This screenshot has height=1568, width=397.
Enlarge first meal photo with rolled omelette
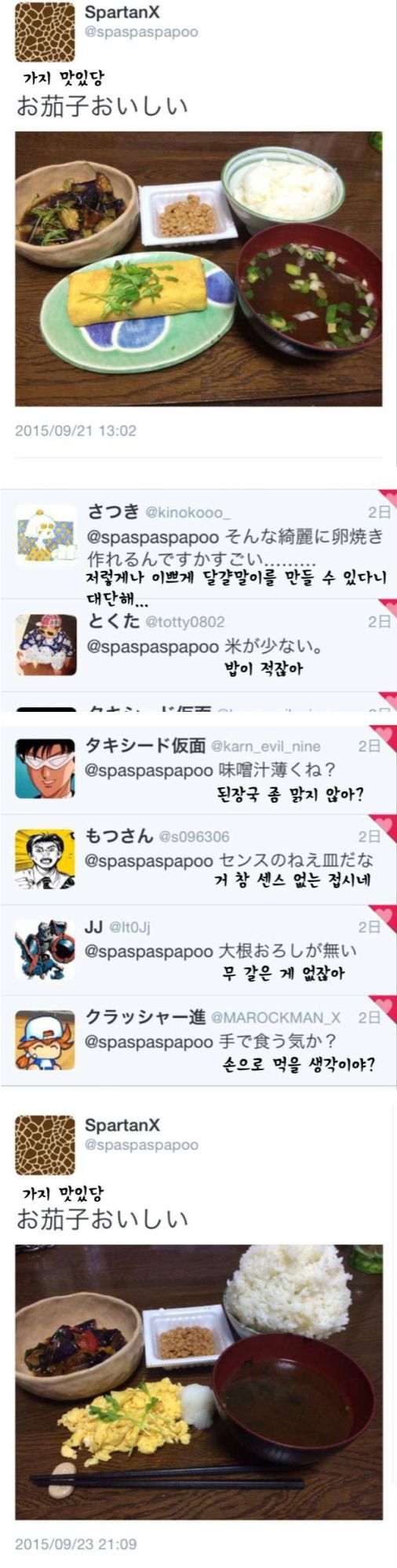198,269
